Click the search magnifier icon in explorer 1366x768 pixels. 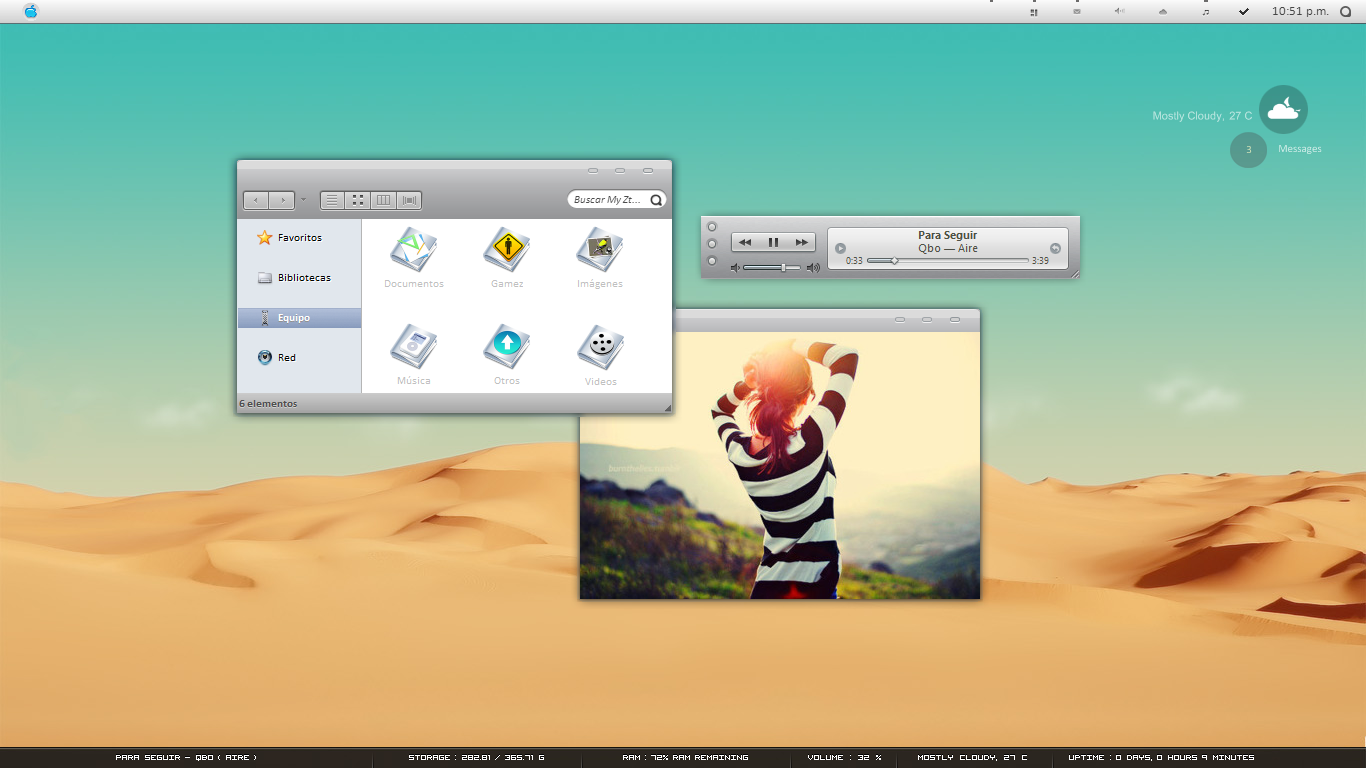[x=656, y=200]
